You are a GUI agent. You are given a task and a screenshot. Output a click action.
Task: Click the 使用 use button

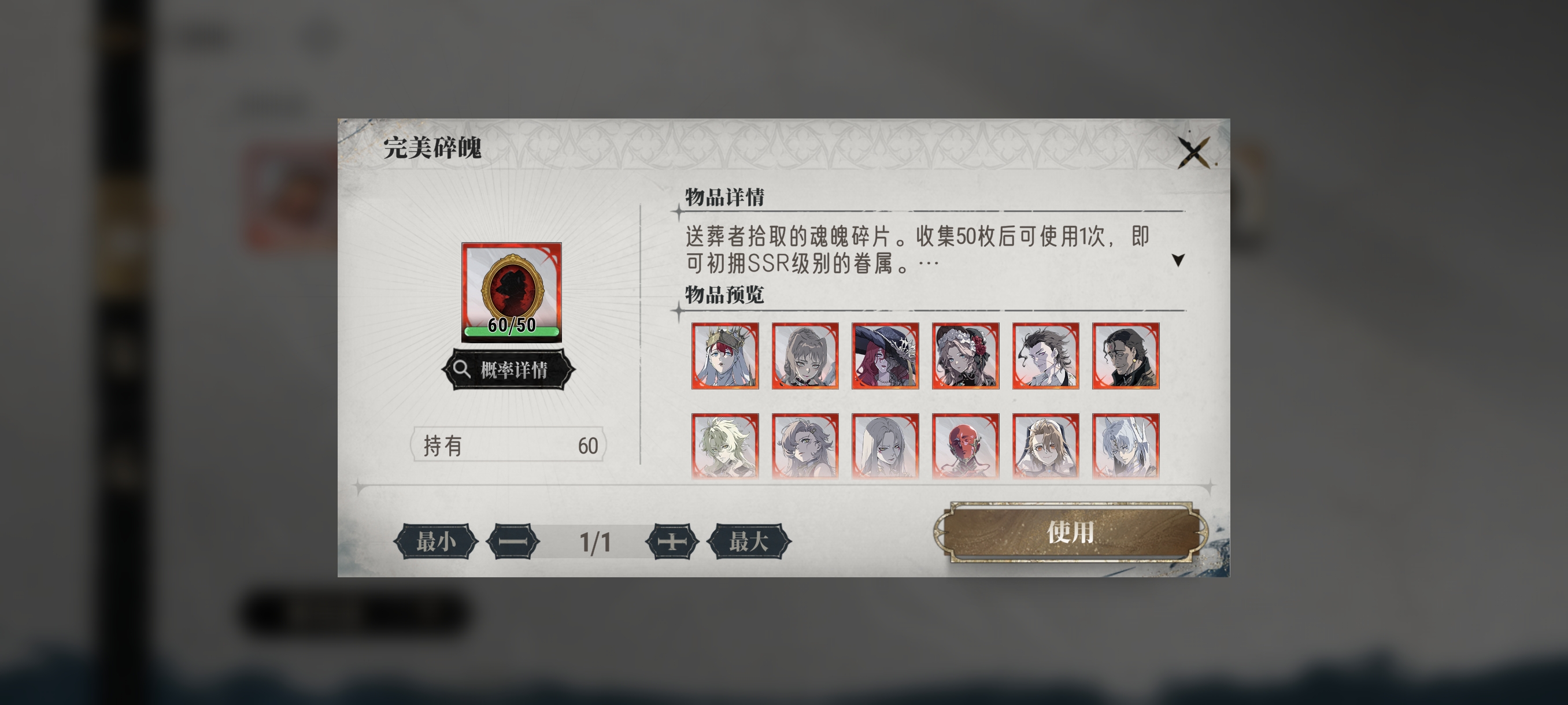1070,532
